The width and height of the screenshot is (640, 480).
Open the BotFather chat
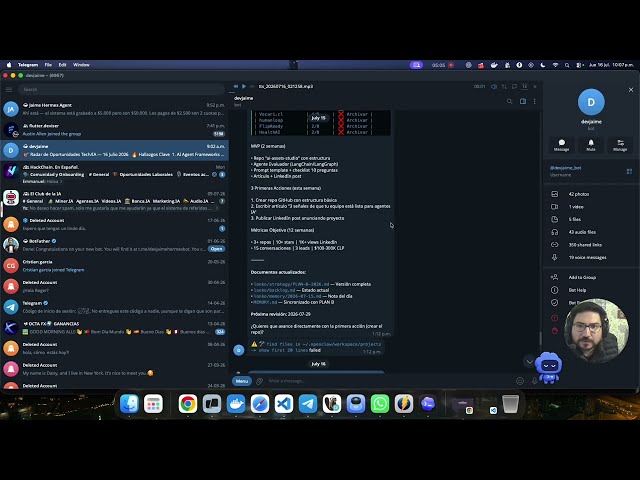point(114,245)
